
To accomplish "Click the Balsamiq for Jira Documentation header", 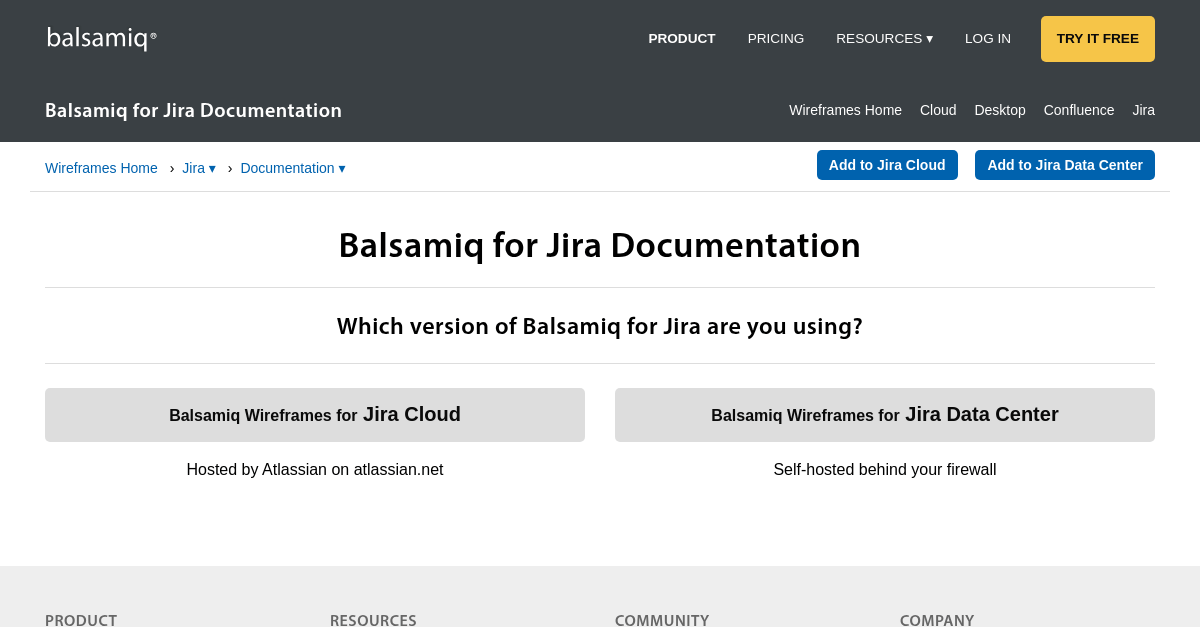I will [x=193, y=110].
